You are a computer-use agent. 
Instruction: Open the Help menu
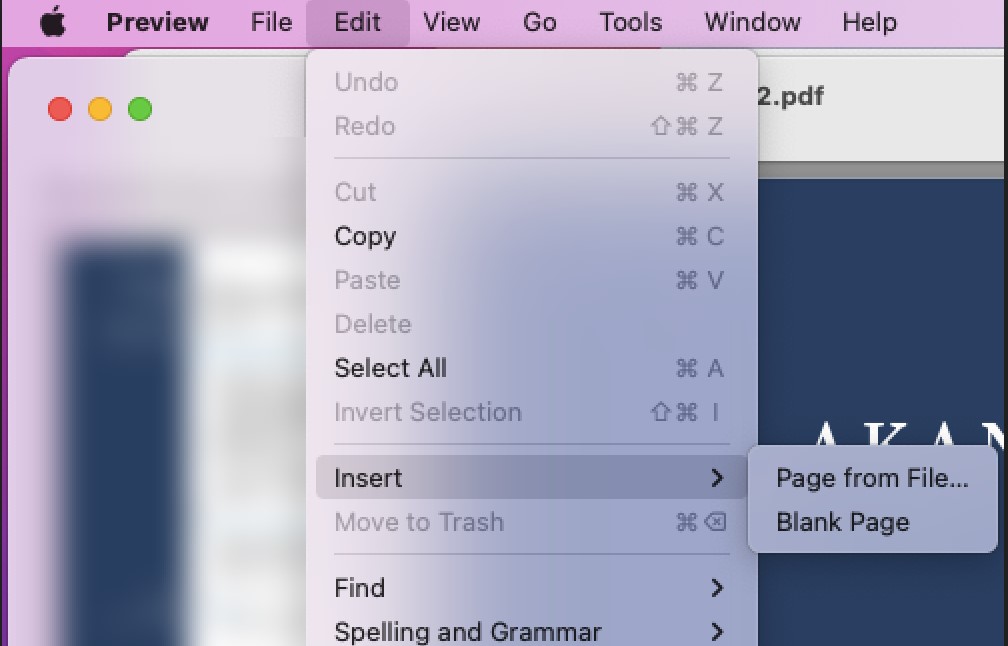tap(869, 22)
